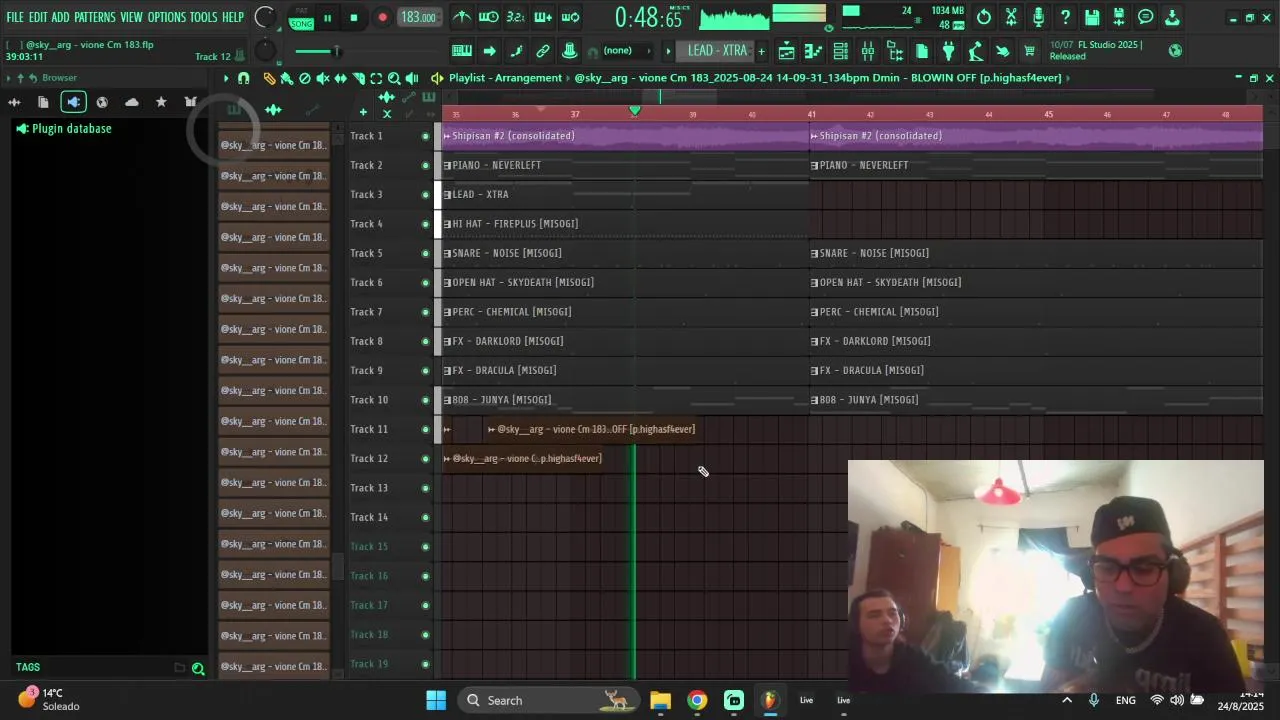Select the pencil draw tool

pos(269,78)
